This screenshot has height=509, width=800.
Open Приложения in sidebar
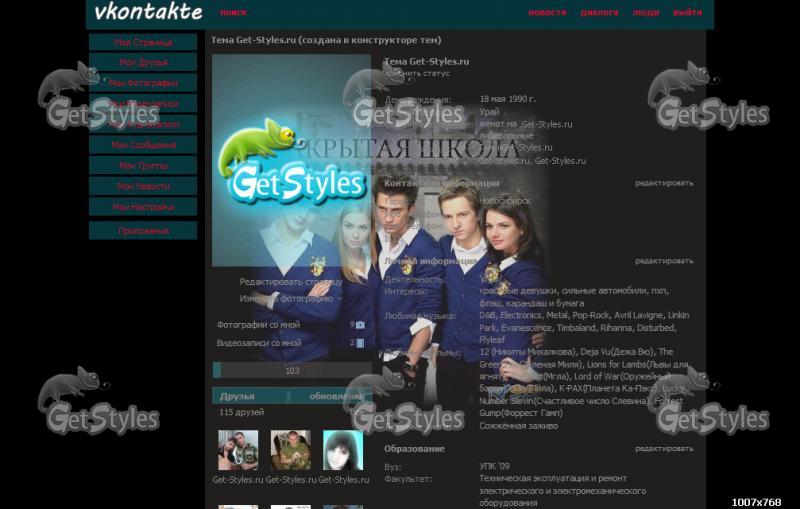coord(143,231)
